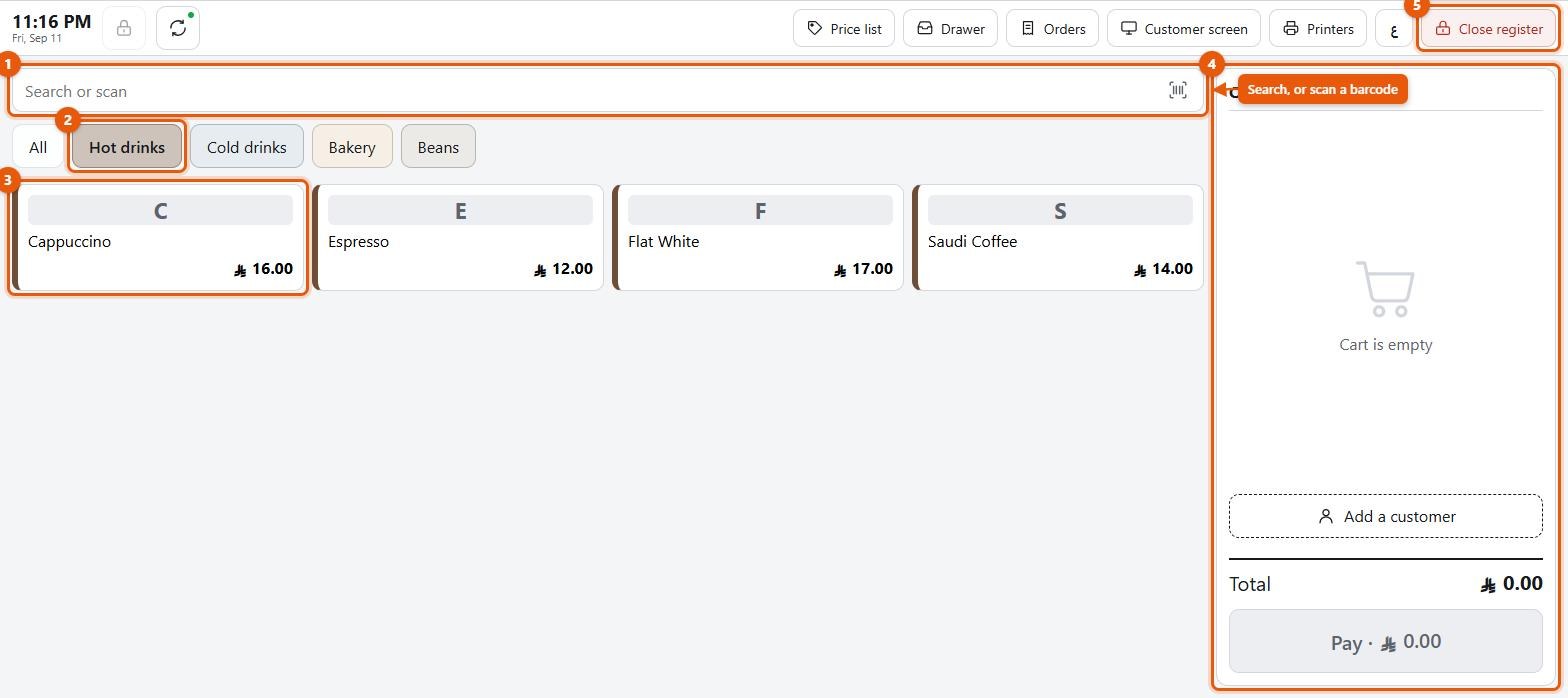The image size is (1568, 698).
Task: Open the Price list
Action: [845, 29]
